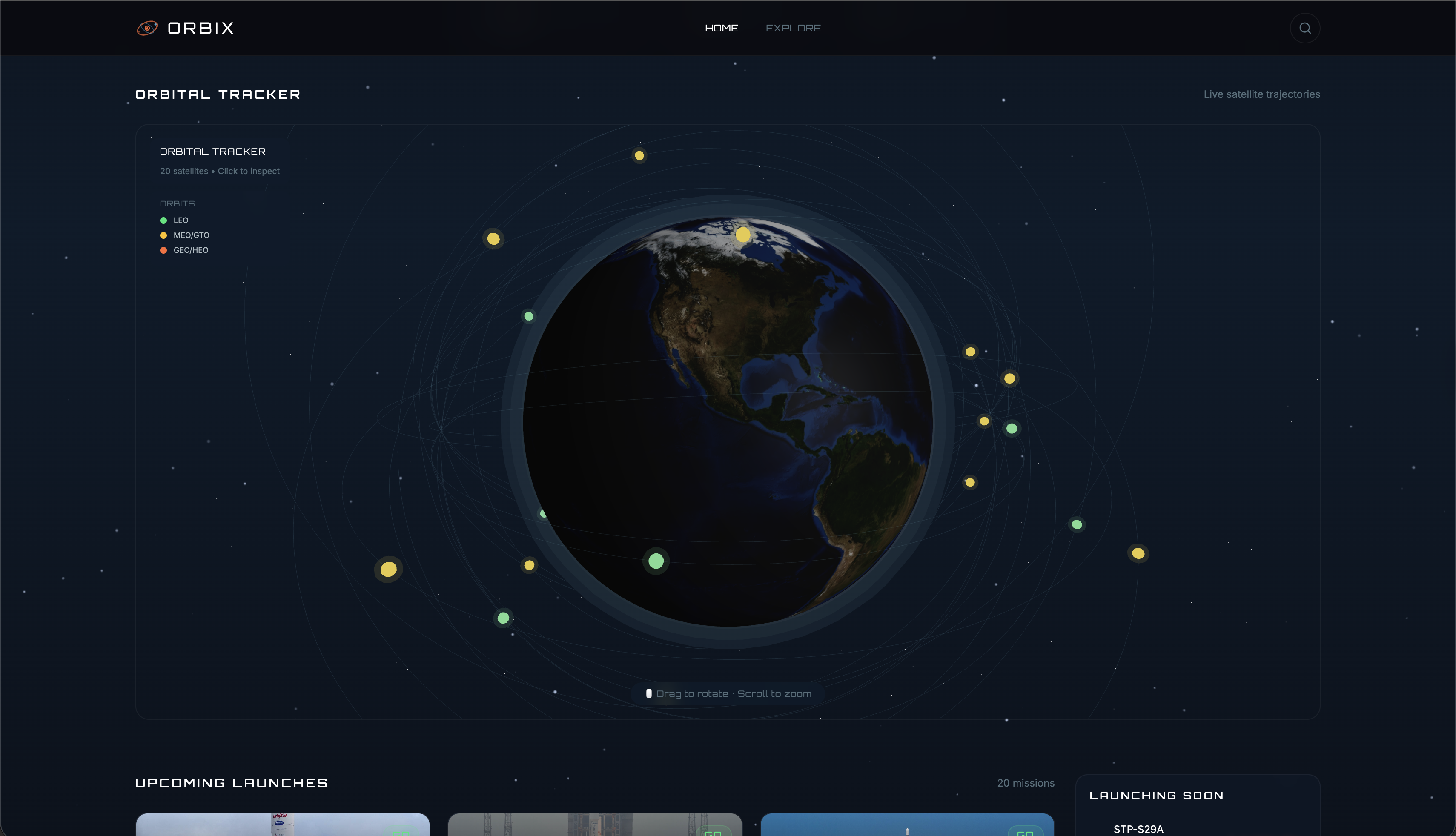This screenshot has width=1456, height=836.
Task: Toggle the GEO/HEO orbit legend entry
Action: pos(190,250)
